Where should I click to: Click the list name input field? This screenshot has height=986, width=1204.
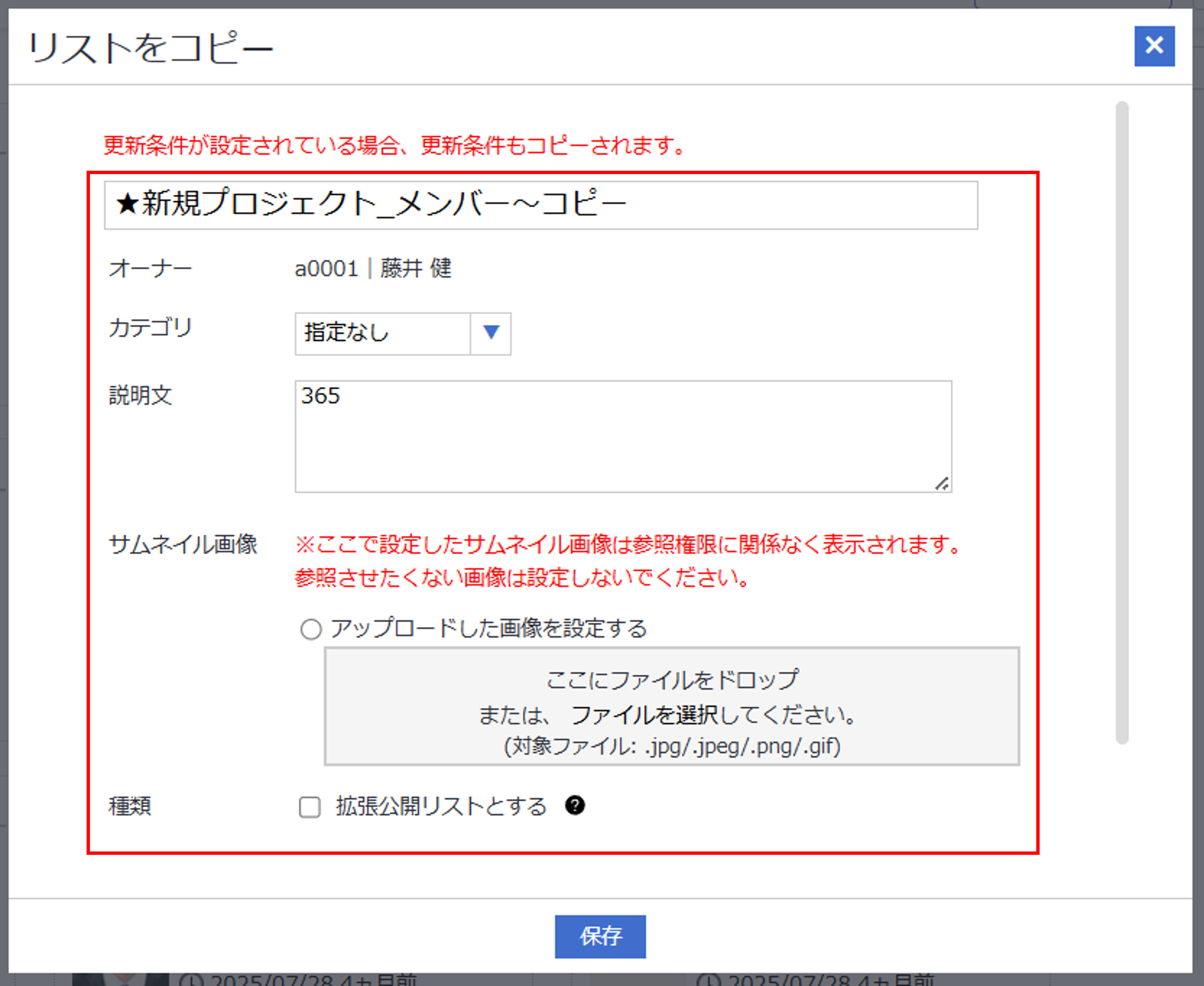pyautogui.click(x=540, y=205)
